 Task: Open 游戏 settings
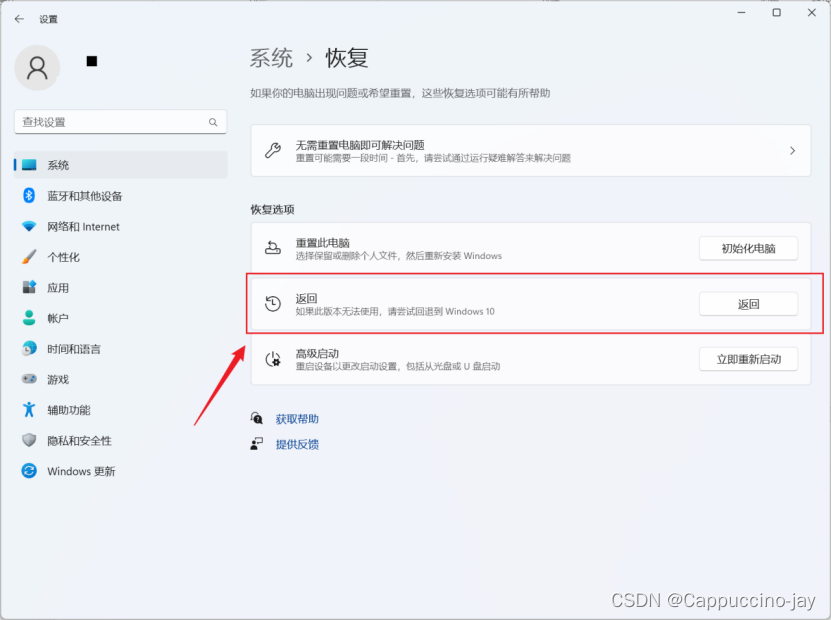(121, 379)
